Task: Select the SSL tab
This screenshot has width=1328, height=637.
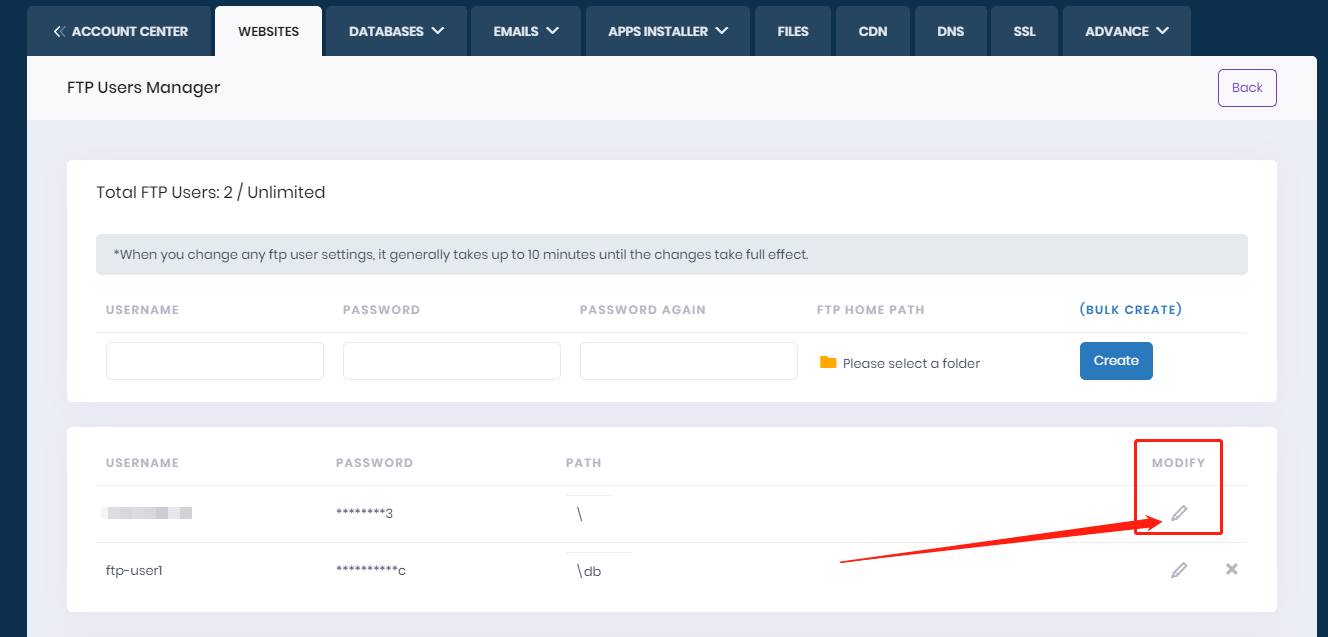Action: (x=1024, y=31)
